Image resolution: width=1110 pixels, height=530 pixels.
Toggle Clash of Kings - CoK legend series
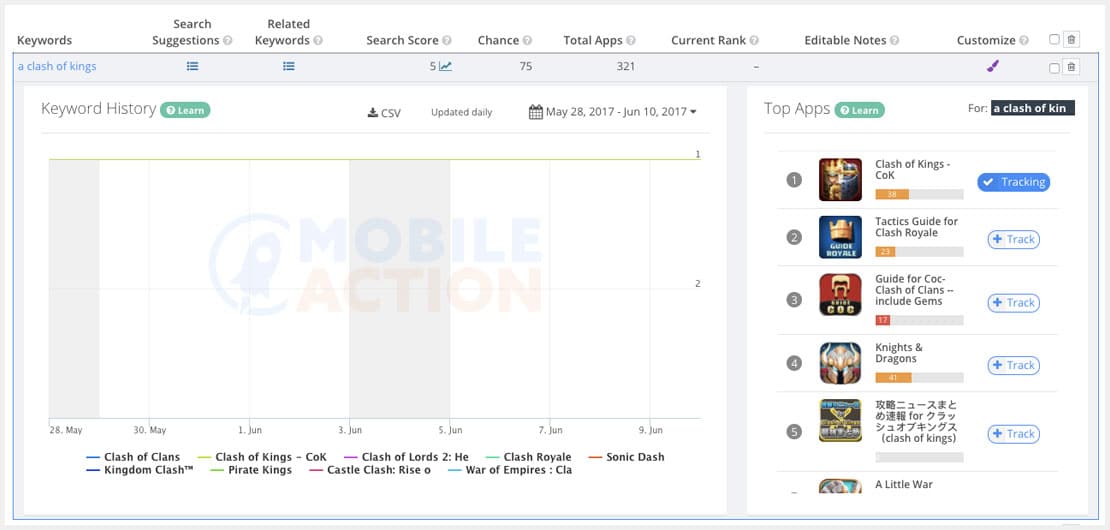tap(262, 457)
